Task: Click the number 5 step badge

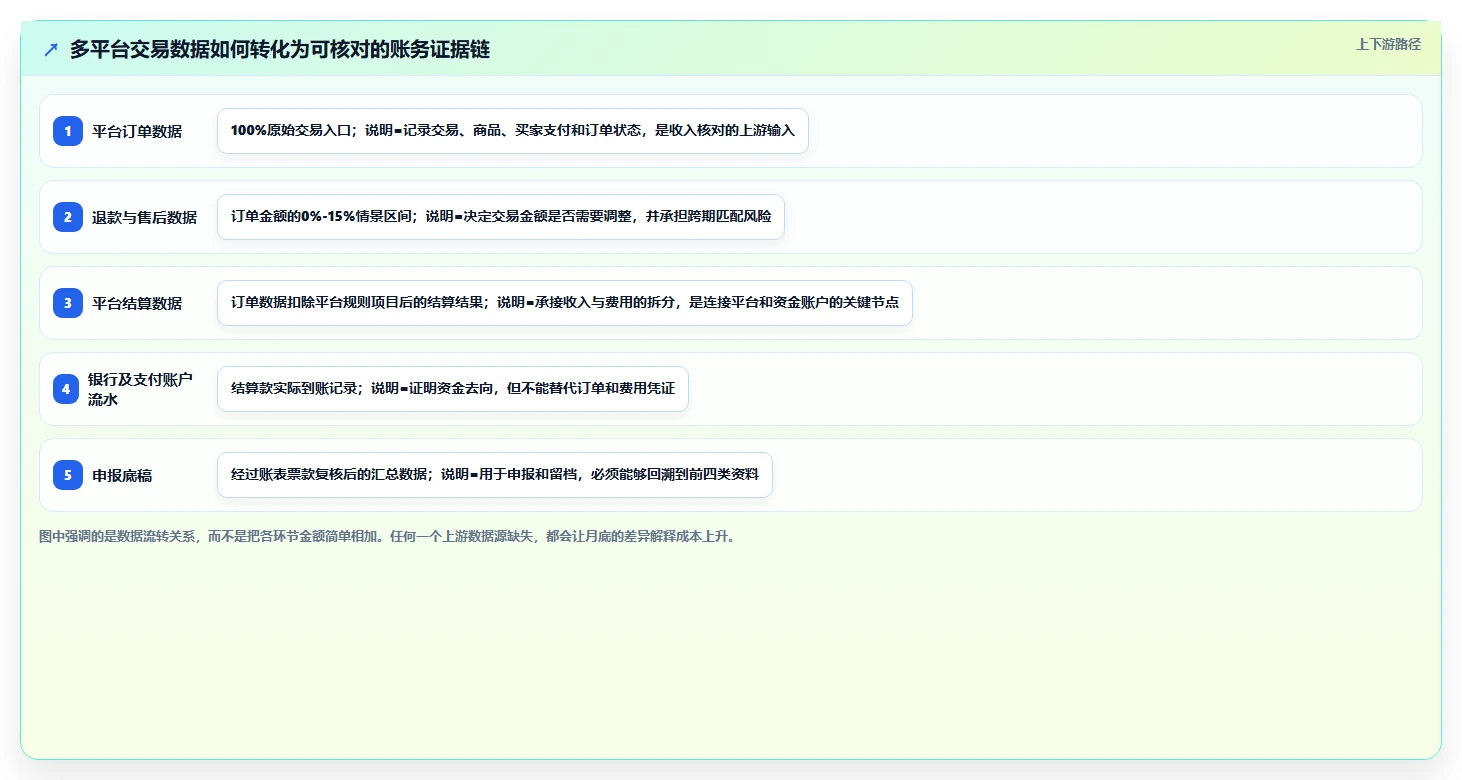Action: pyautogui.click(x=68, y=475)
